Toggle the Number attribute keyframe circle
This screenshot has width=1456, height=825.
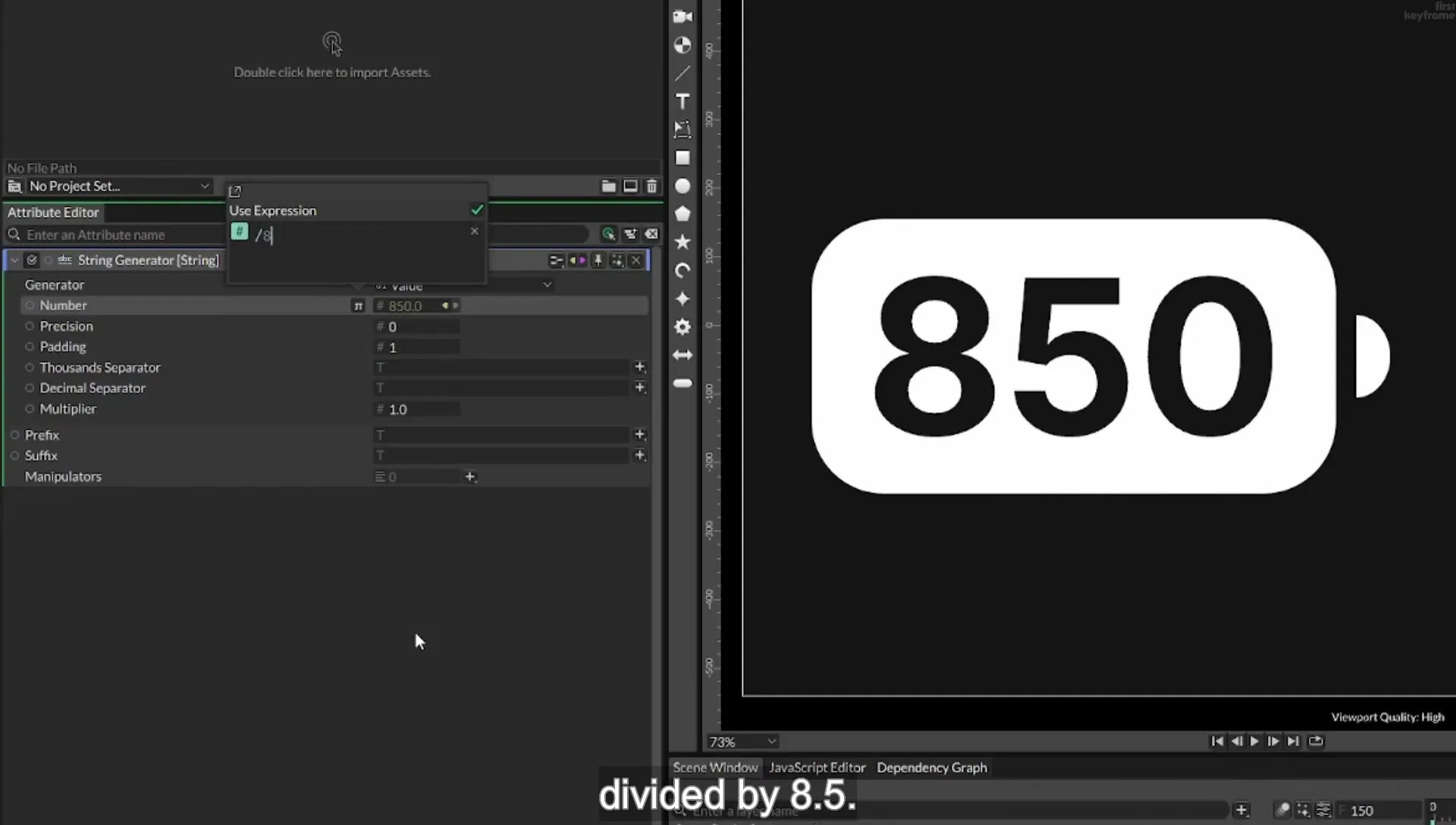[x=30, y=306]
